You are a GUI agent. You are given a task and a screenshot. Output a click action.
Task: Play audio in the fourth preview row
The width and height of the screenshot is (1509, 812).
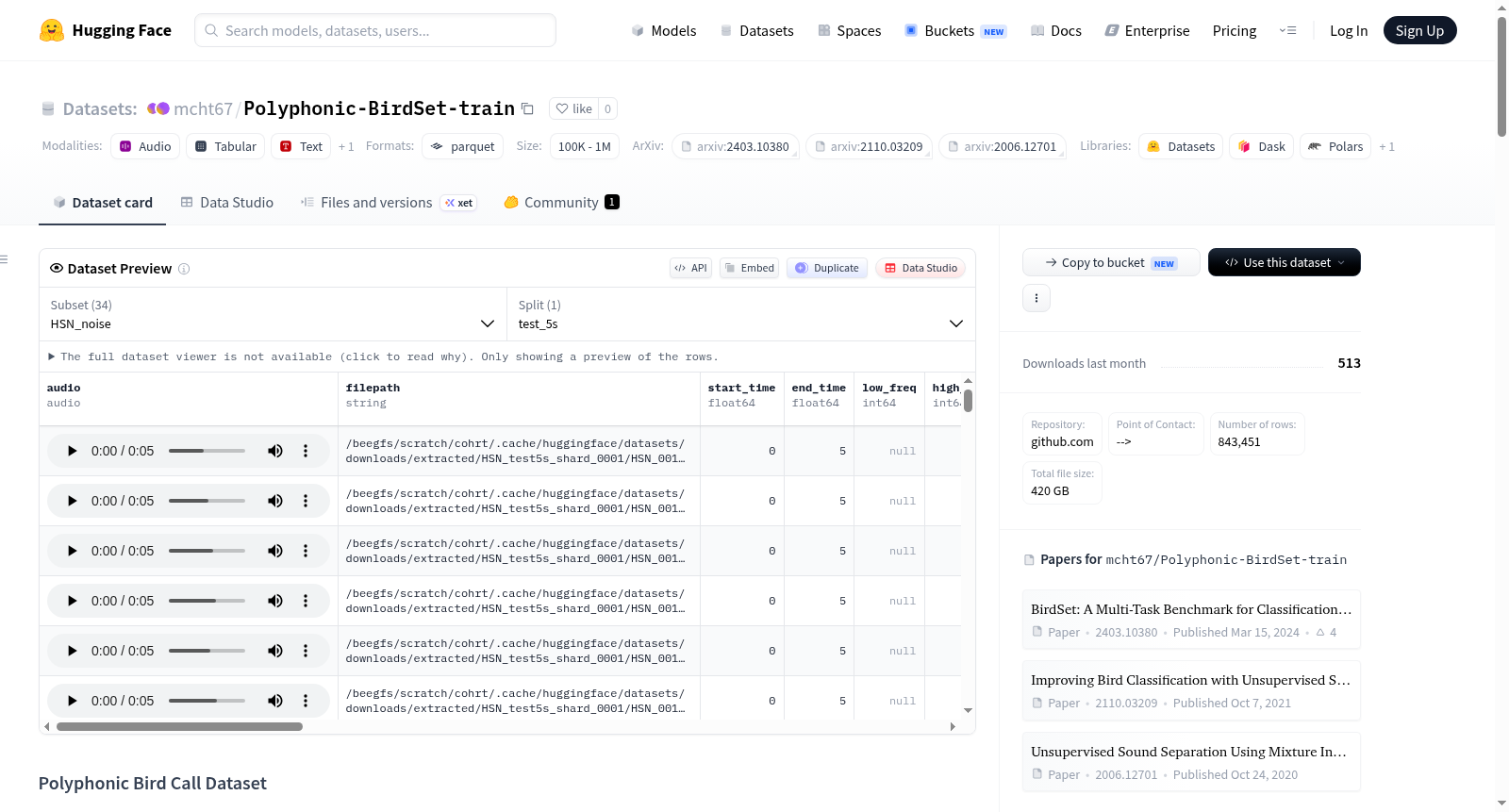click(72, 601)
